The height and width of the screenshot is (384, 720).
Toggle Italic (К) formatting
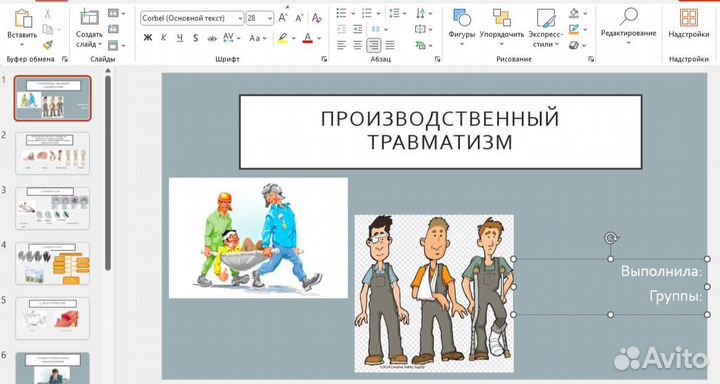pyautogui.click(x=163, y=38)
